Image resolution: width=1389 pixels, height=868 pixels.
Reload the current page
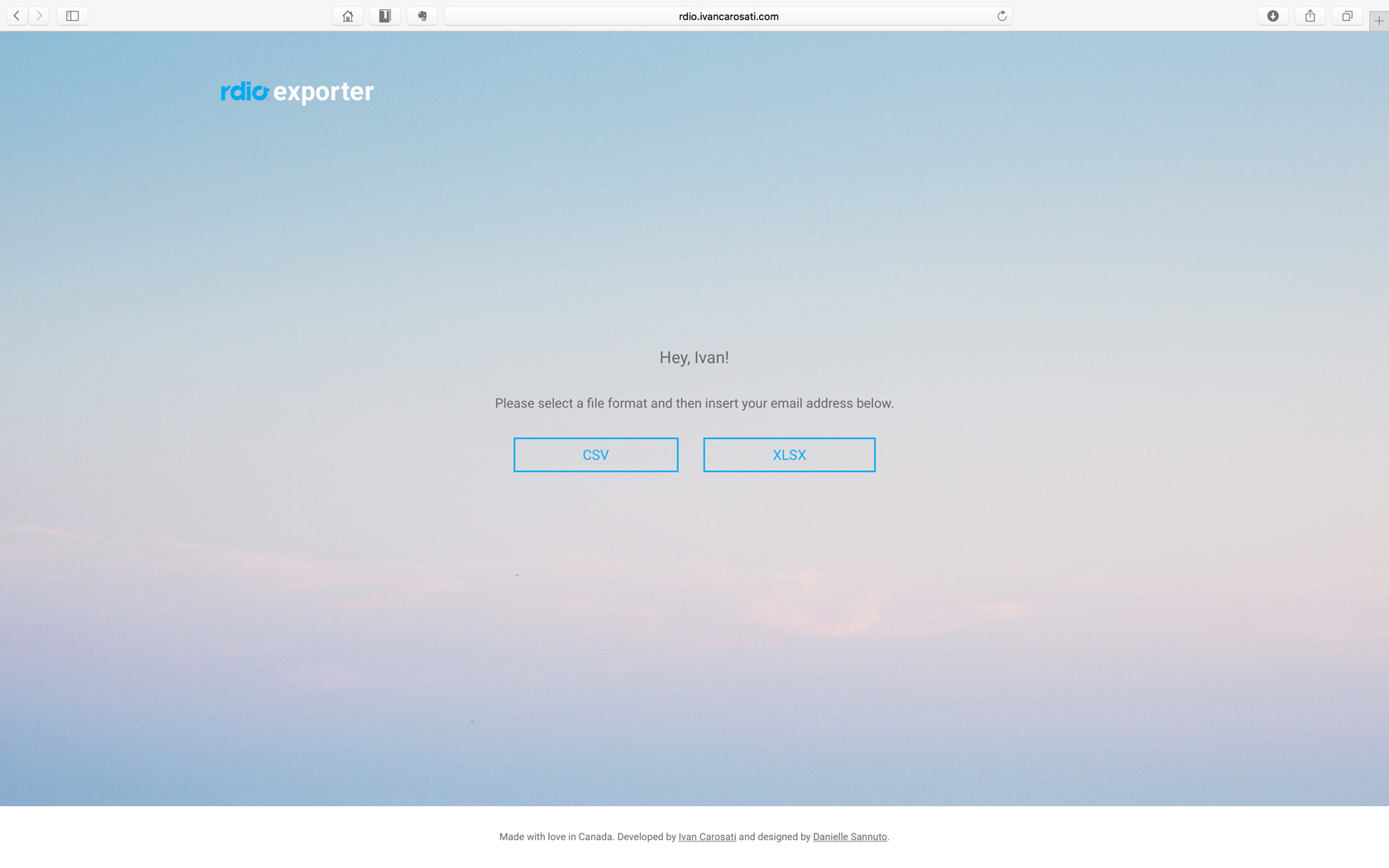pos(1001,16)
